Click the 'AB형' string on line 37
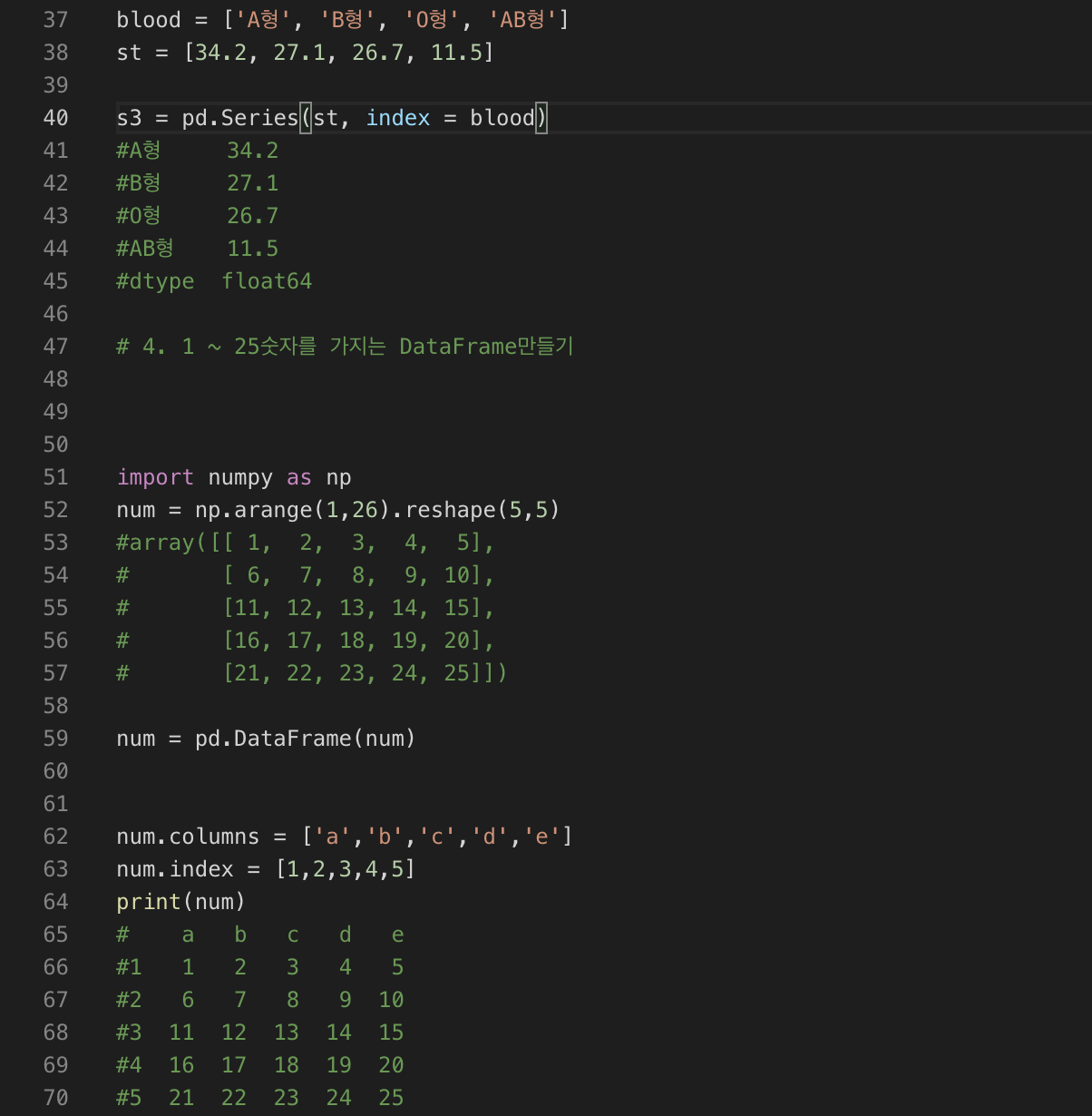The image size is (1092, 1116). point(522,20)
